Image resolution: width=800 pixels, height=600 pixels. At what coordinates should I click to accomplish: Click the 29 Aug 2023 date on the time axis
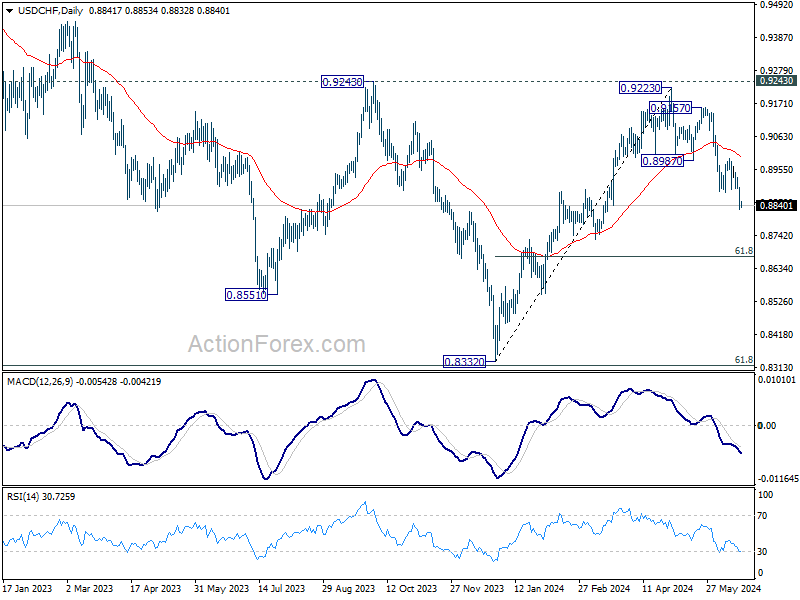[x=348, y=588]
